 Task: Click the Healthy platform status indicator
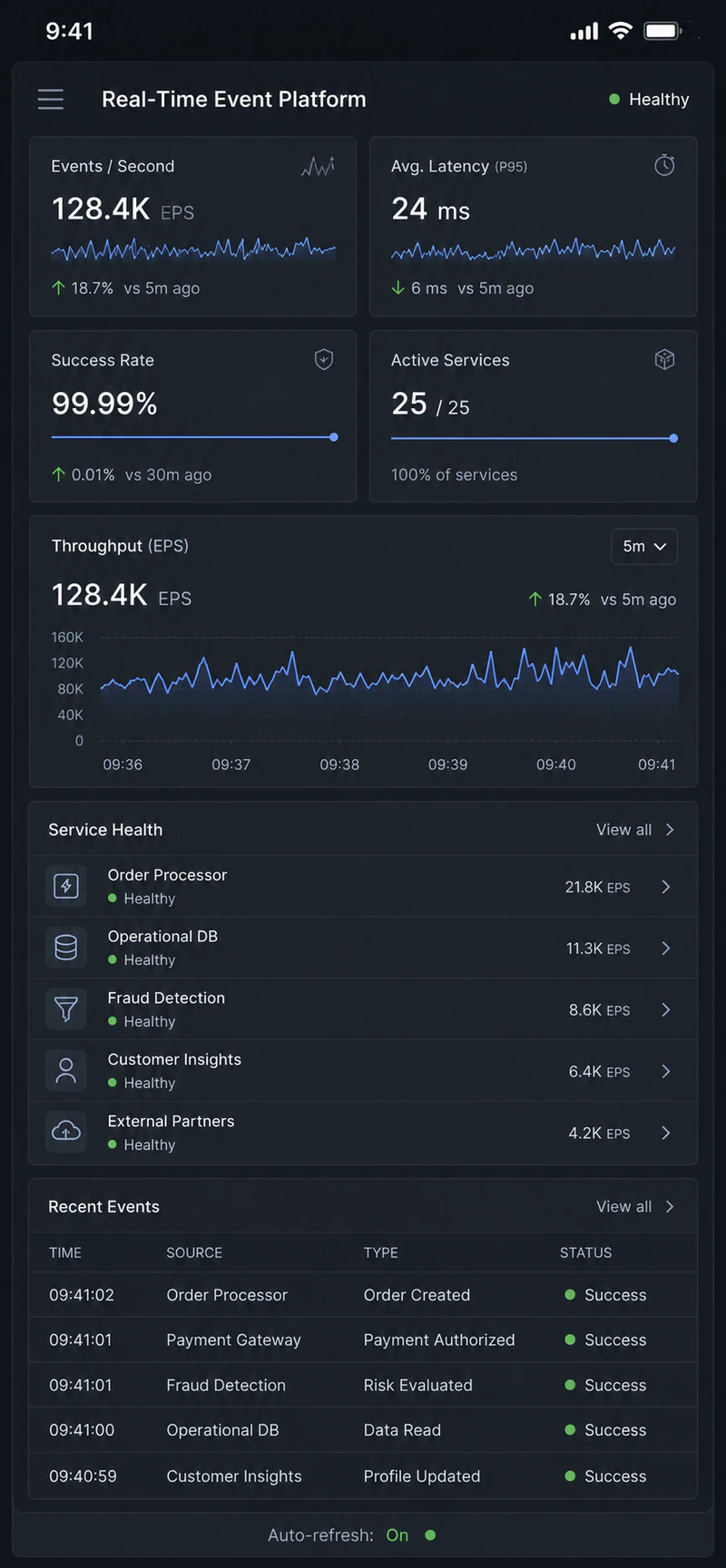click(x=649, y=99)
